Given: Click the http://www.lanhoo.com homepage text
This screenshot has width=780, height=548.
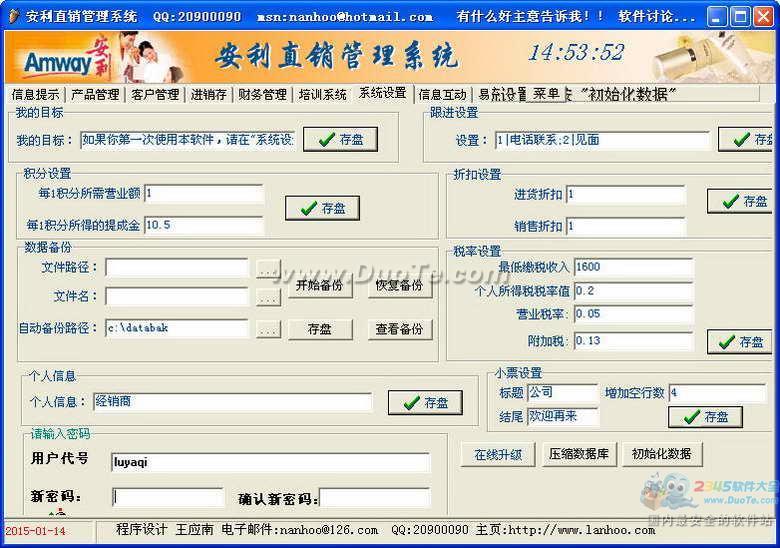Looking at the screenshot, I should click(582, 530).
